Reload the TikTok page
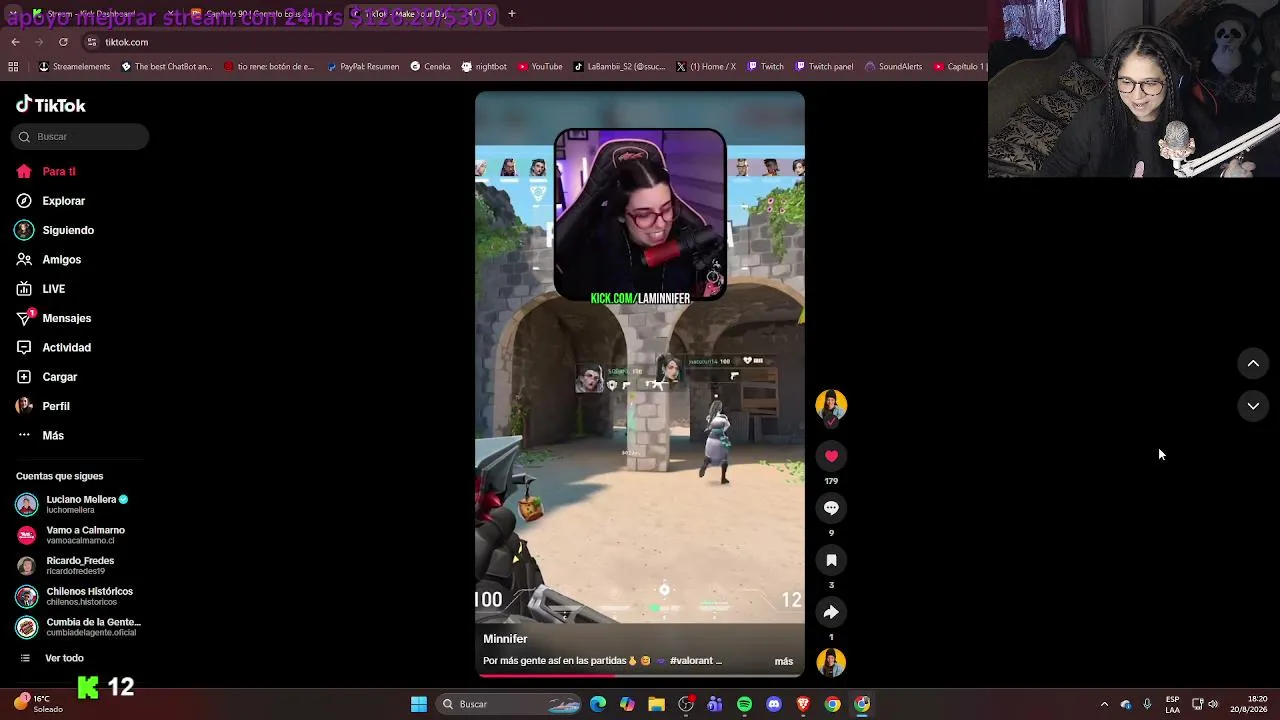Screen dimensions: 1280x720 [63, 42]
